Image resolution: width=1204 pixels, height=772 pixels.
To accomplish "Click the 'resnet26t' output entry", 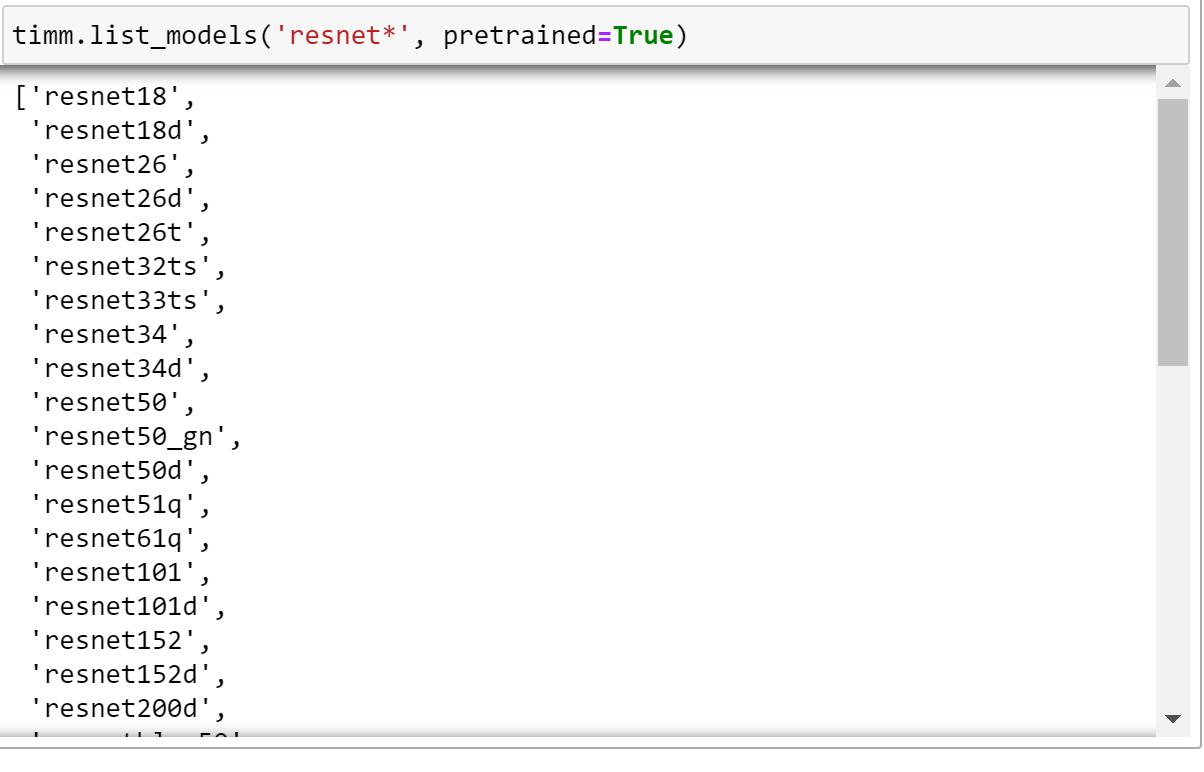I will pos(120,234).
